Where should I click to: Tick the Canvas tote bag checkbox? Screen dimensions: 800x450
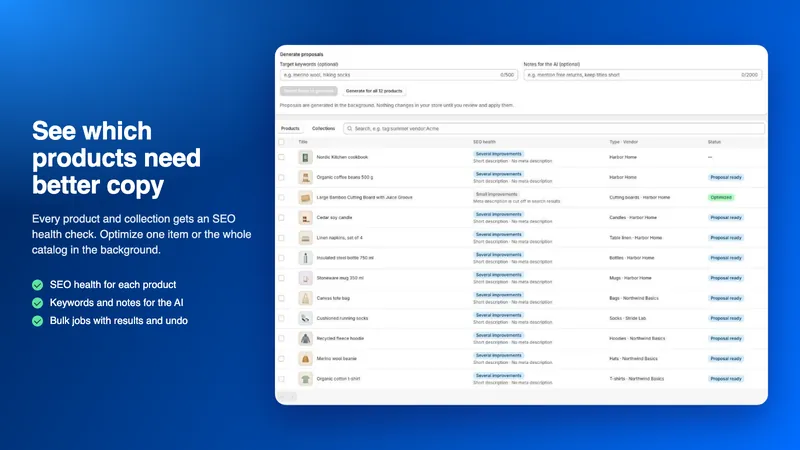point(282,298)
